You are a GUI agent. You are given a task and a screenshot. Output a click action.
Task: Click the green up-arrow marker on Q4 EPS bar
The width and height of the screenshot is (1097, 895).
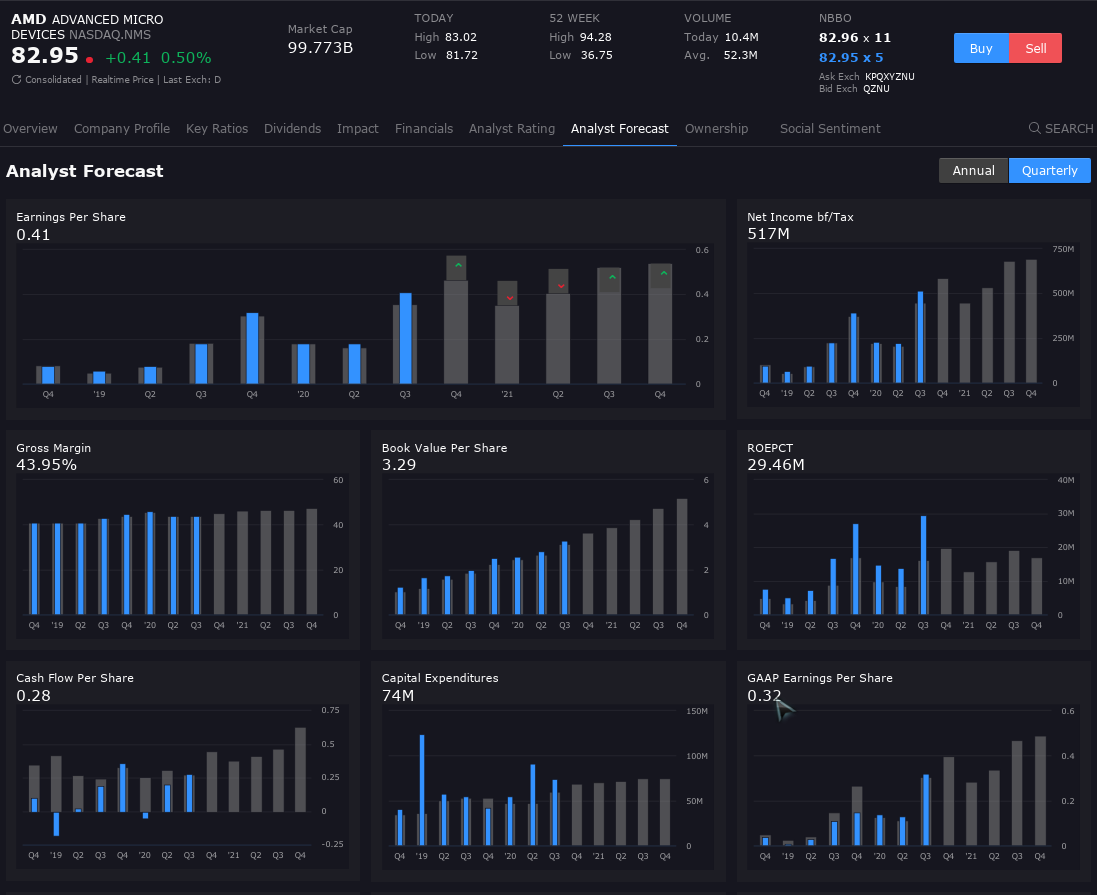pyautogui.click(x=456, y=267)
